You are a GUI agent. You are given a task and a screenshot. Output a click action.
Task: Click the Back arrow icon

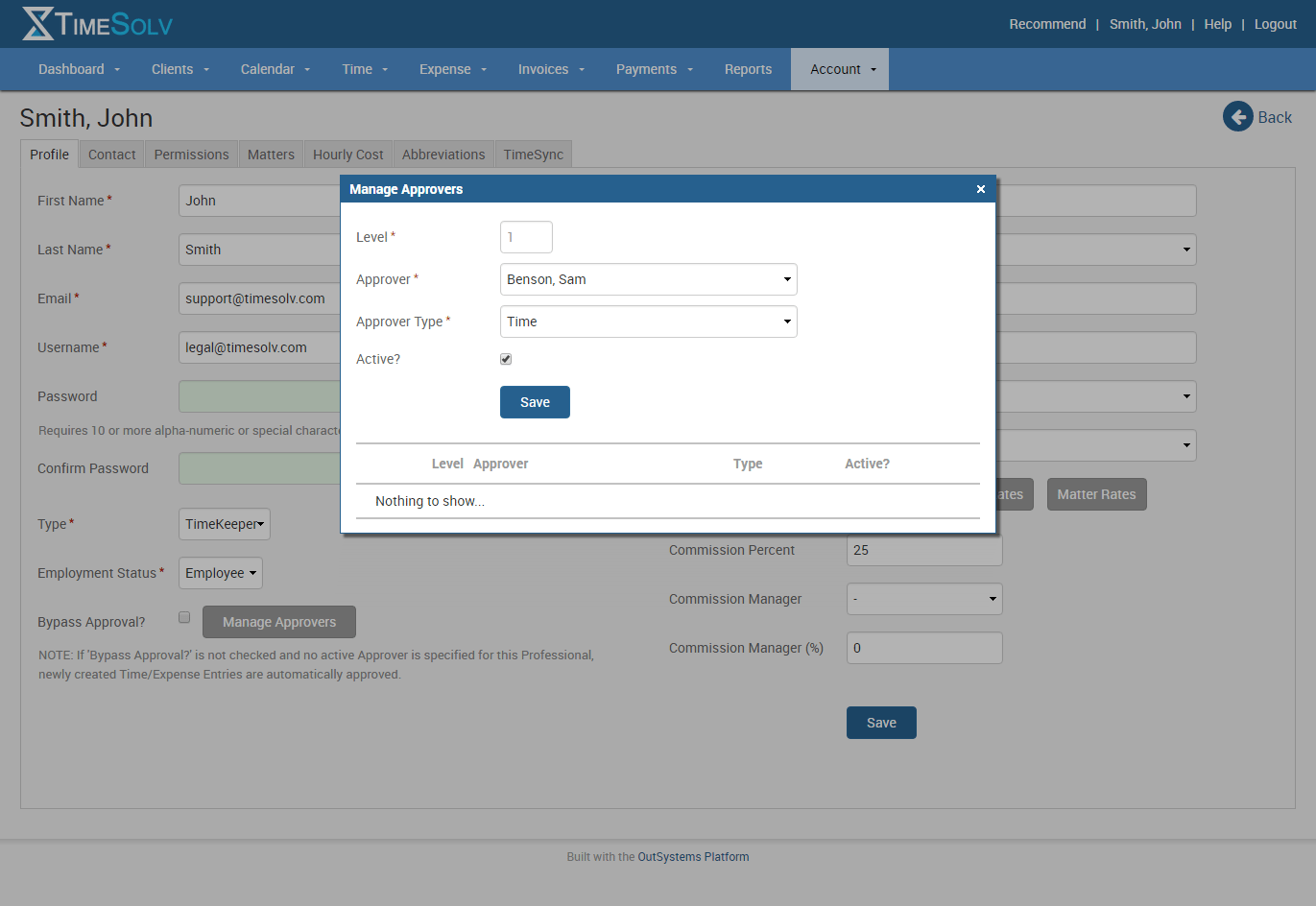point(1237,116)
